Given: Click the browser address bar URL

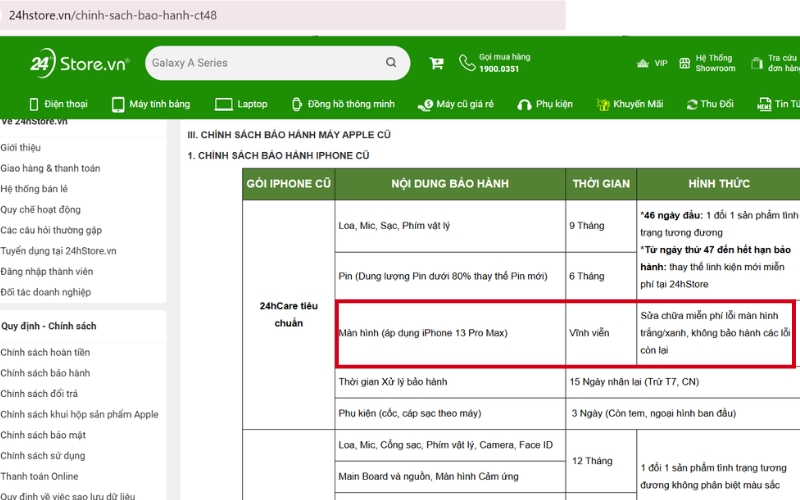Looking at the screenshot, I should tap(113, 15).
